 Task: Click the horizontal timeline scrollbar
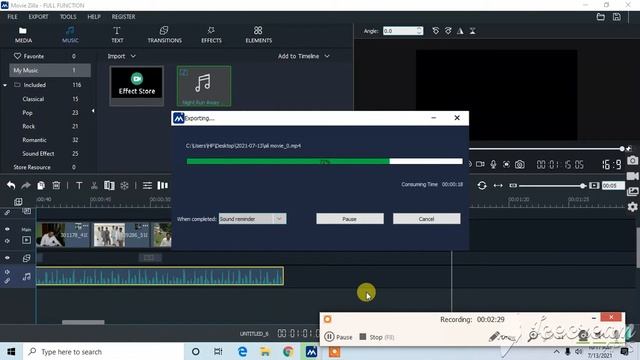coord(83,322)
